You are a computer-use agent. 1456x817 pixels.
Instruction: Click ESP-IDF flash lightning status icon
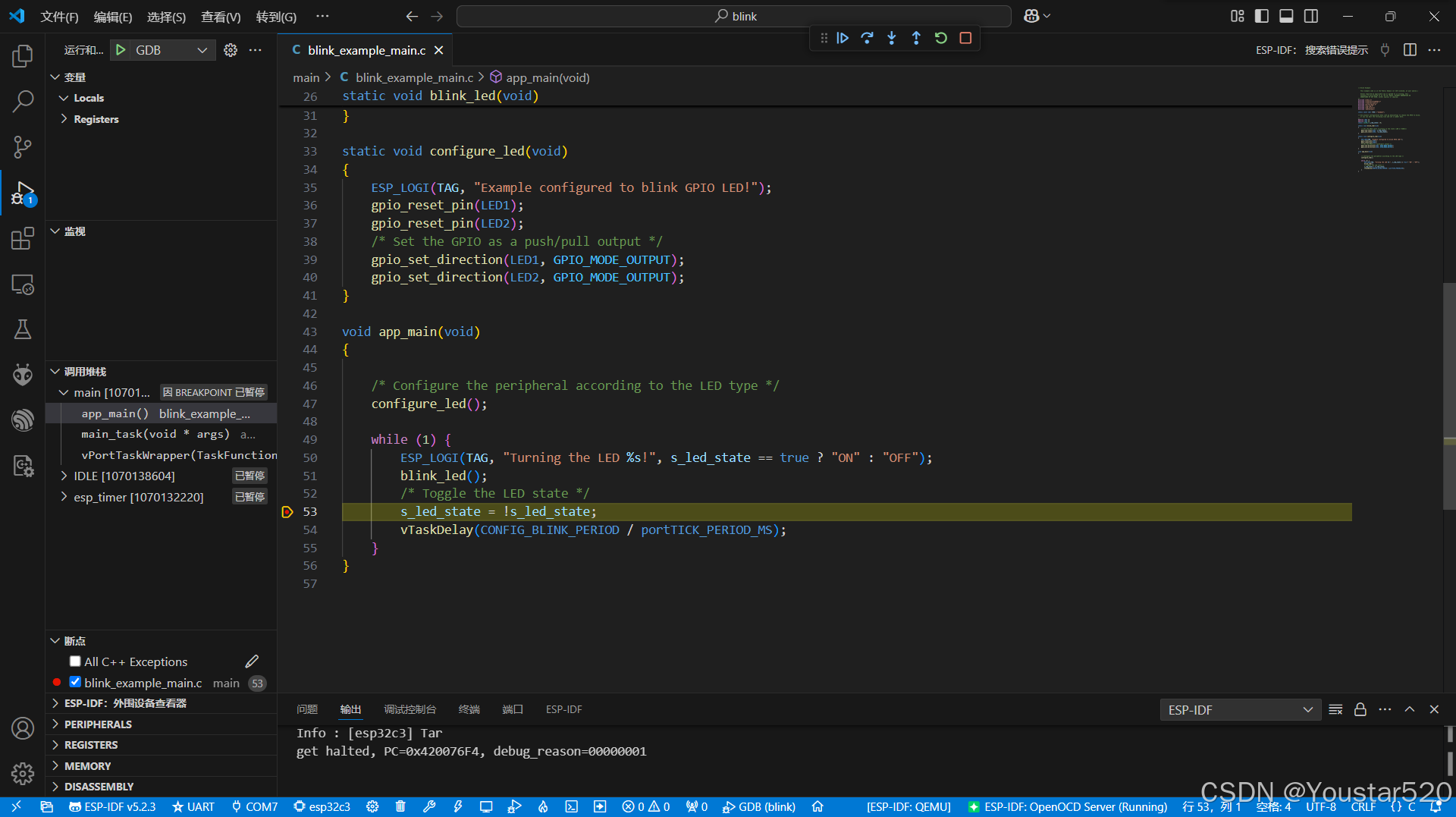coord(458,807)
